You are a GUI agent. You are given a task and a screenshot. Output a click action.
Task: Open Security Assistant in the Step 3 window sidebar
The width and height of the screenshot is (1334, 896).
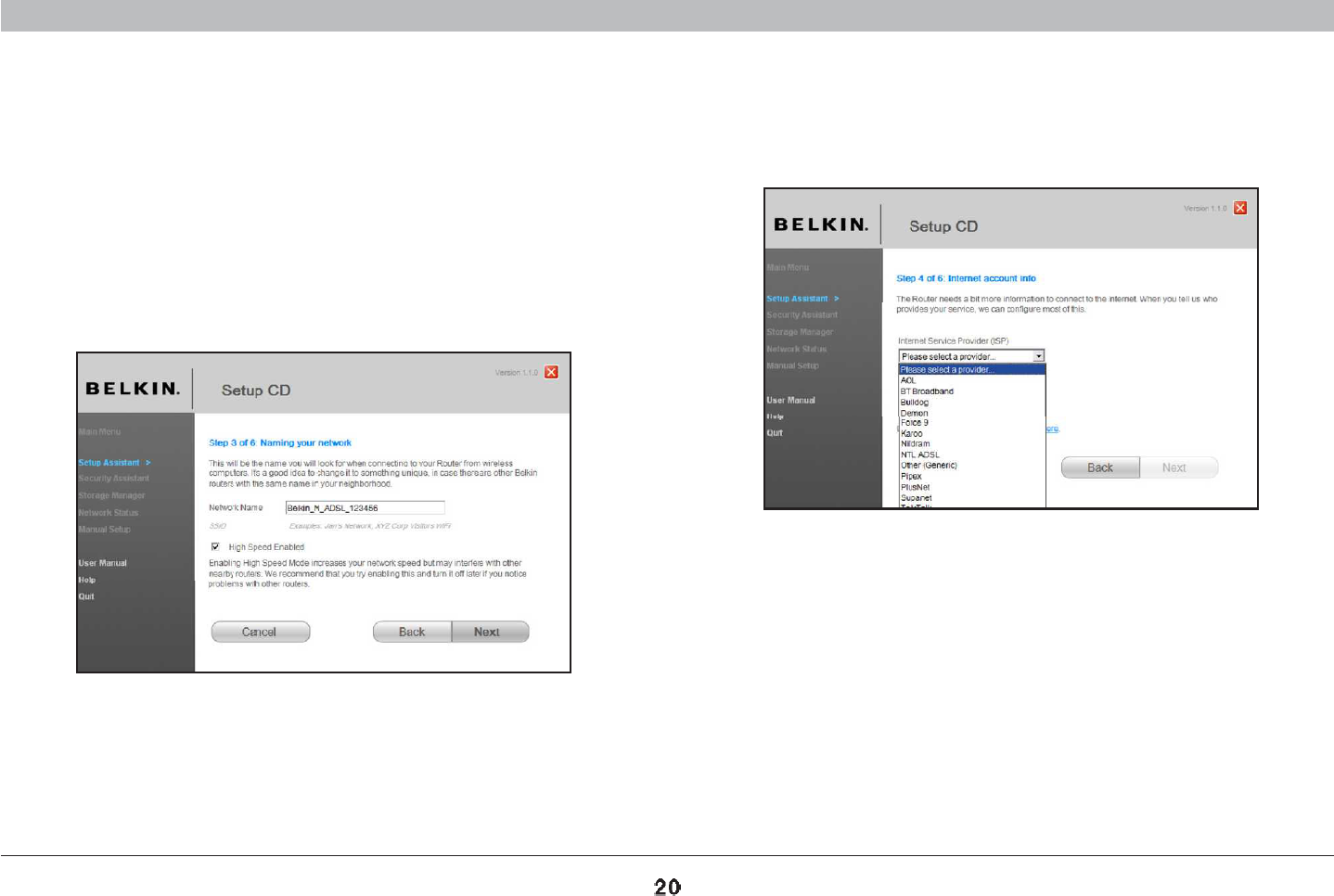(x=113, y=479)
